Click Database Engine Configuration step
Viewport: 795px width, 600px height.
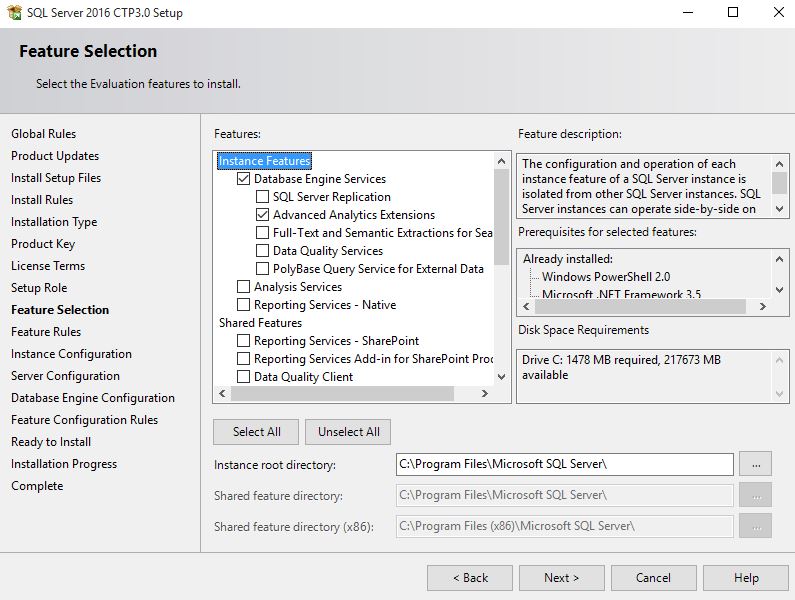tap(93, 398)
